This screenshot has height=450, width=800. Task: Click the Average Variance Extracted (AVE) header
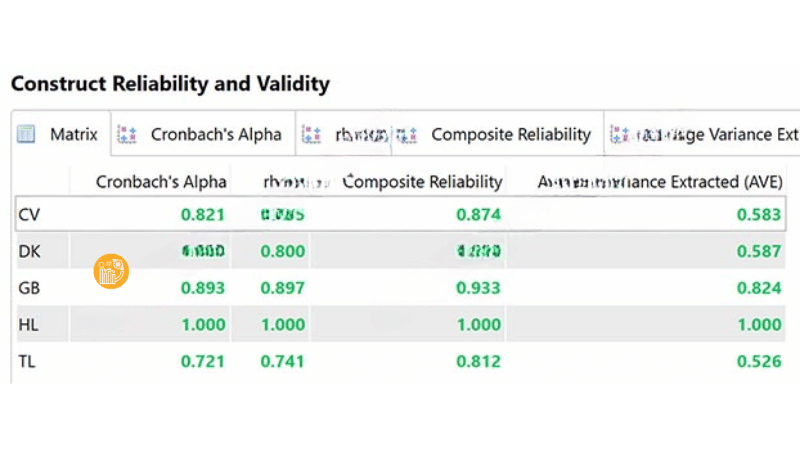[660, 182]
